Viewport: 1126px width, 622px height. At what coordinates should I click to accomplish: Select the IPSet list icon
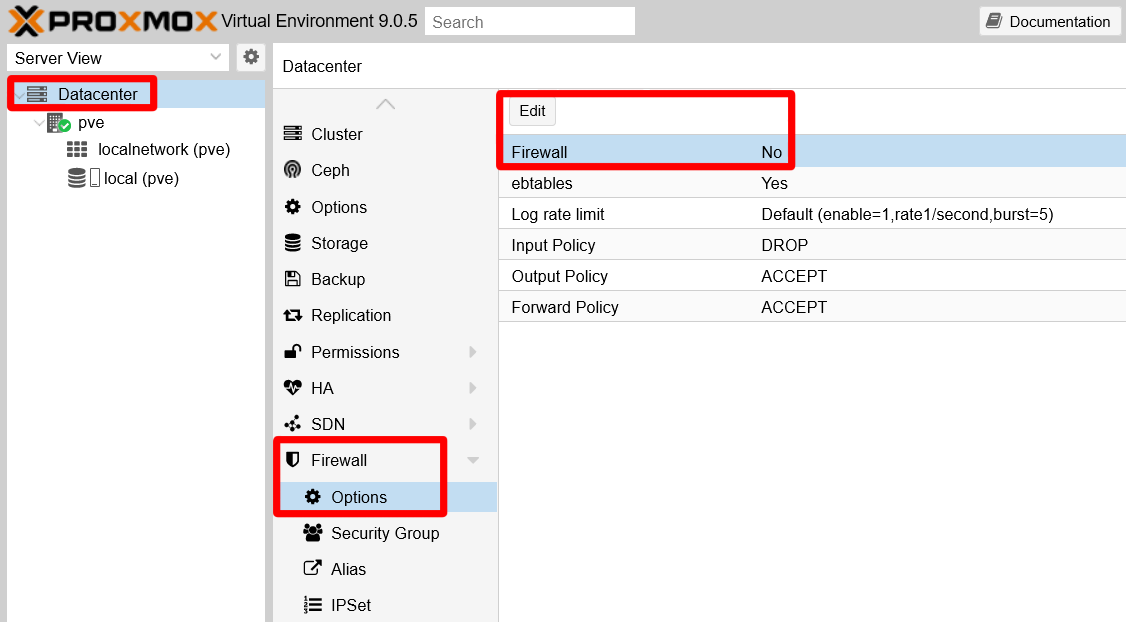click(x=312, y=604)
